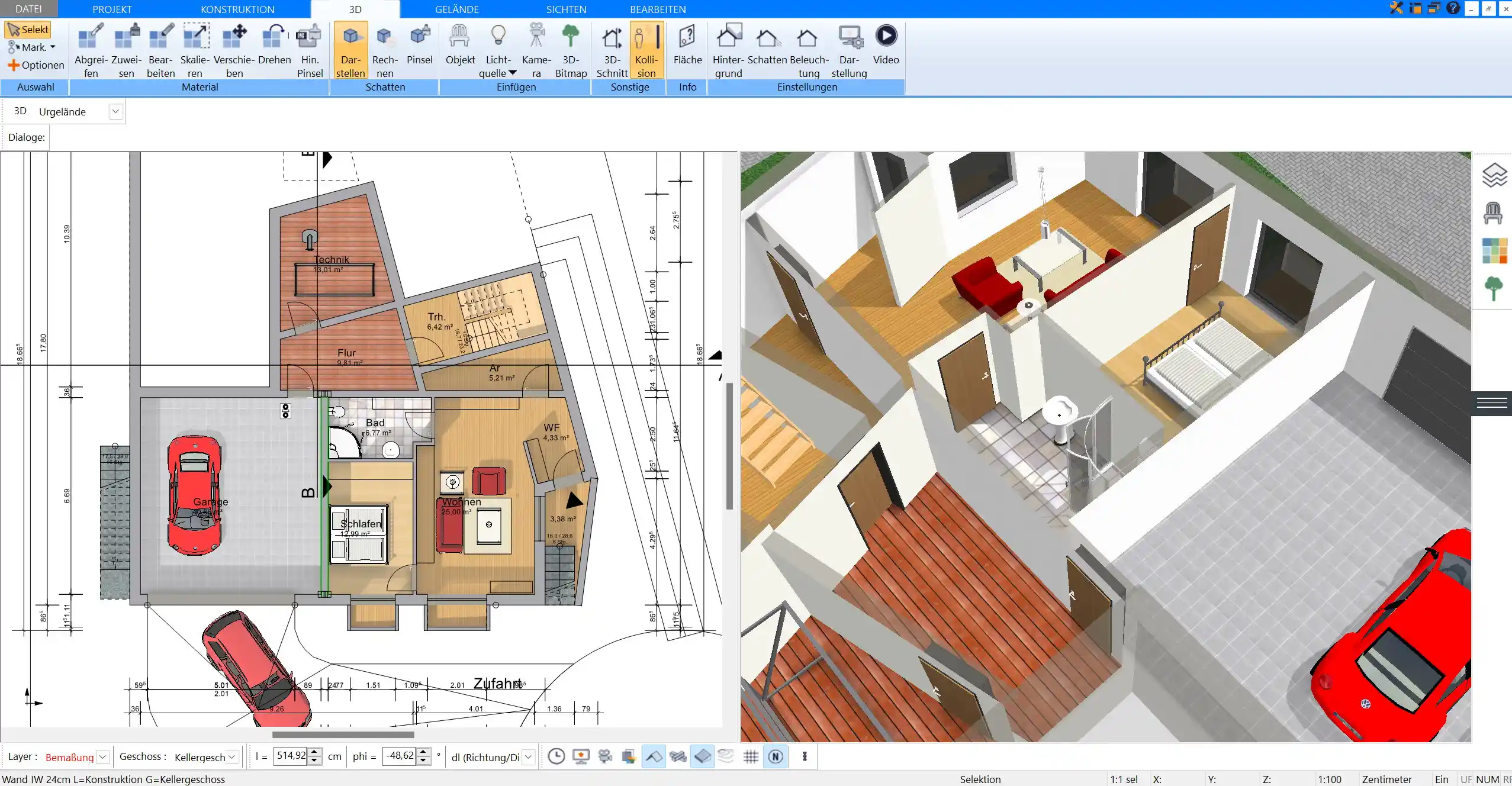The width and height of the screenshot is (1512, 786).
Task: Toggle the beams display icon
Action: pos(678,756)
